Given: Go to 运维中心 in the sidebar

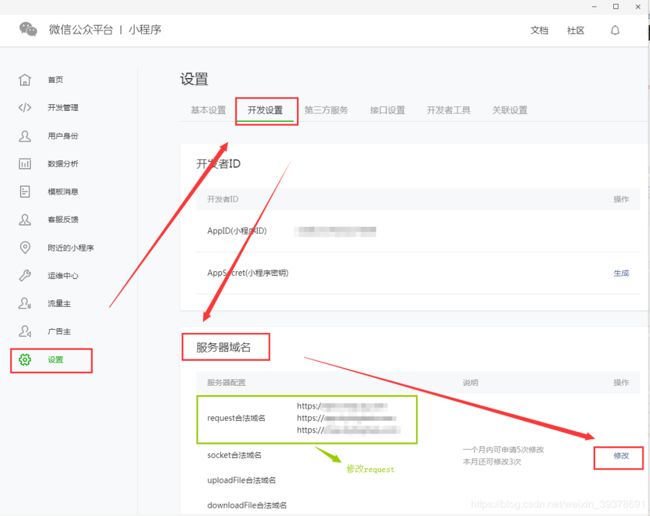Looking at the screenshot, I should [63, 276].
